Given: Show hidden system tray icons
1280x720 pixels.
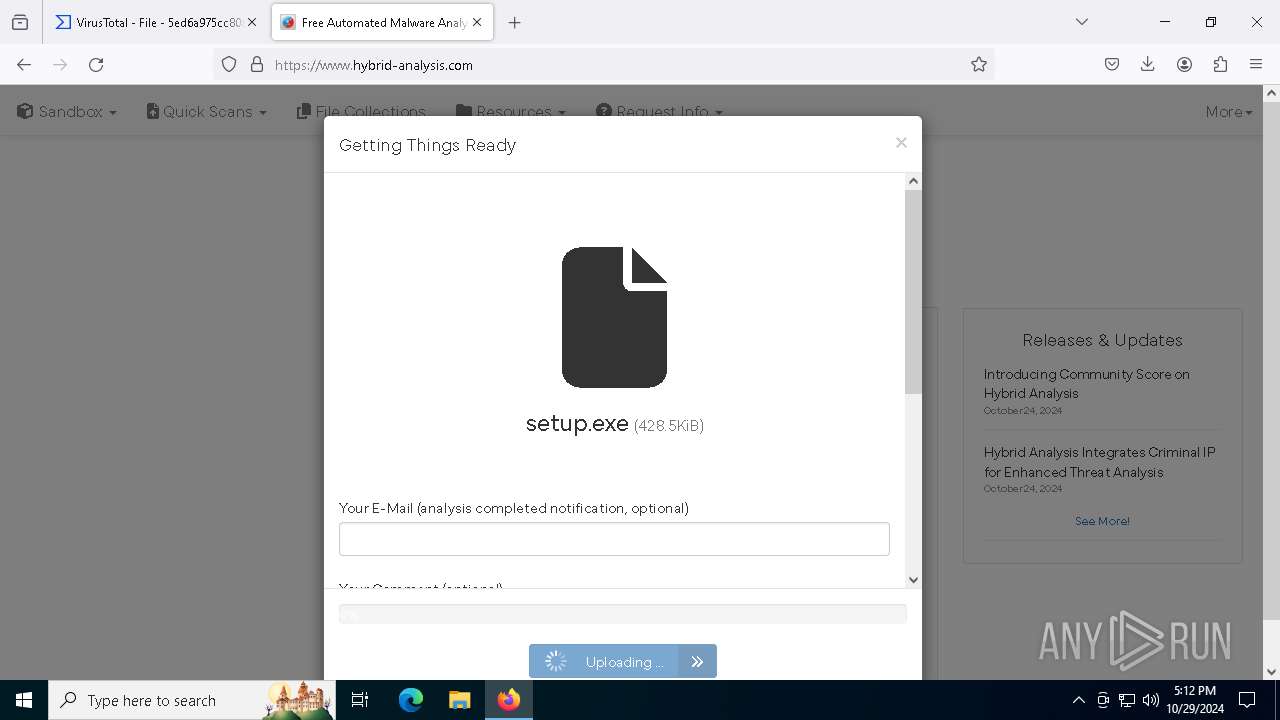Looking at the screenshot, I should tap(1078, 700).
